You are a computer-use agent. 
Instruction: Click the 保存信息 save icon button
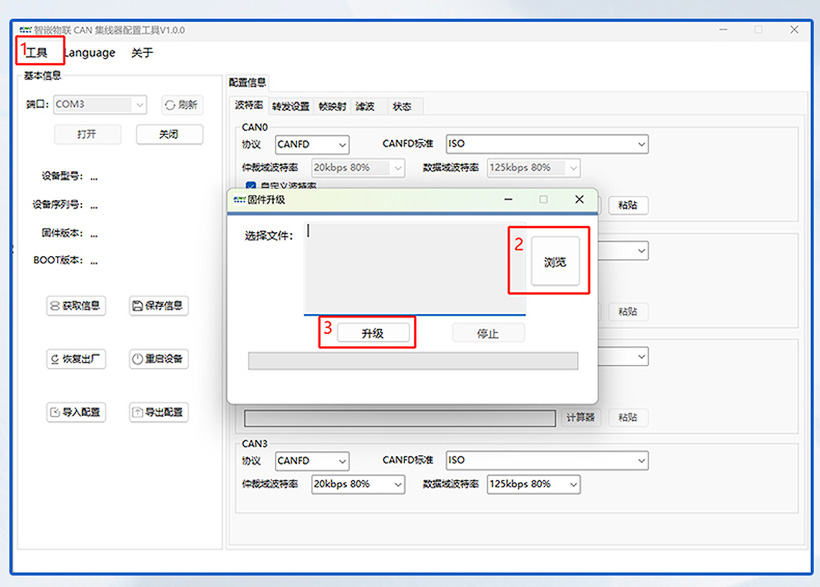click(159, 306)
